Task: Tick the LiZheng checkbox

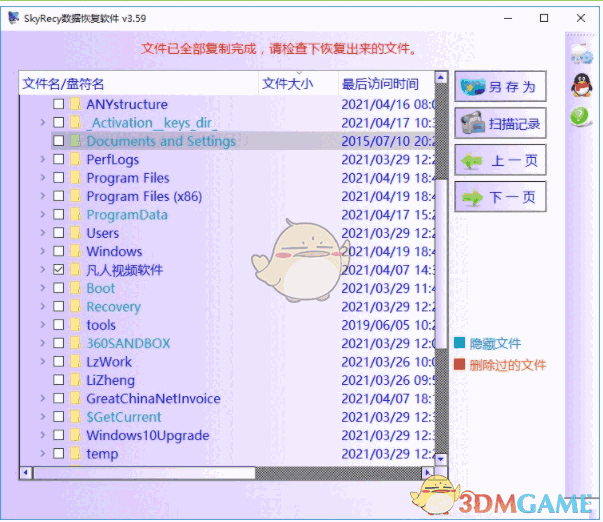Action: tap(58, 380)
